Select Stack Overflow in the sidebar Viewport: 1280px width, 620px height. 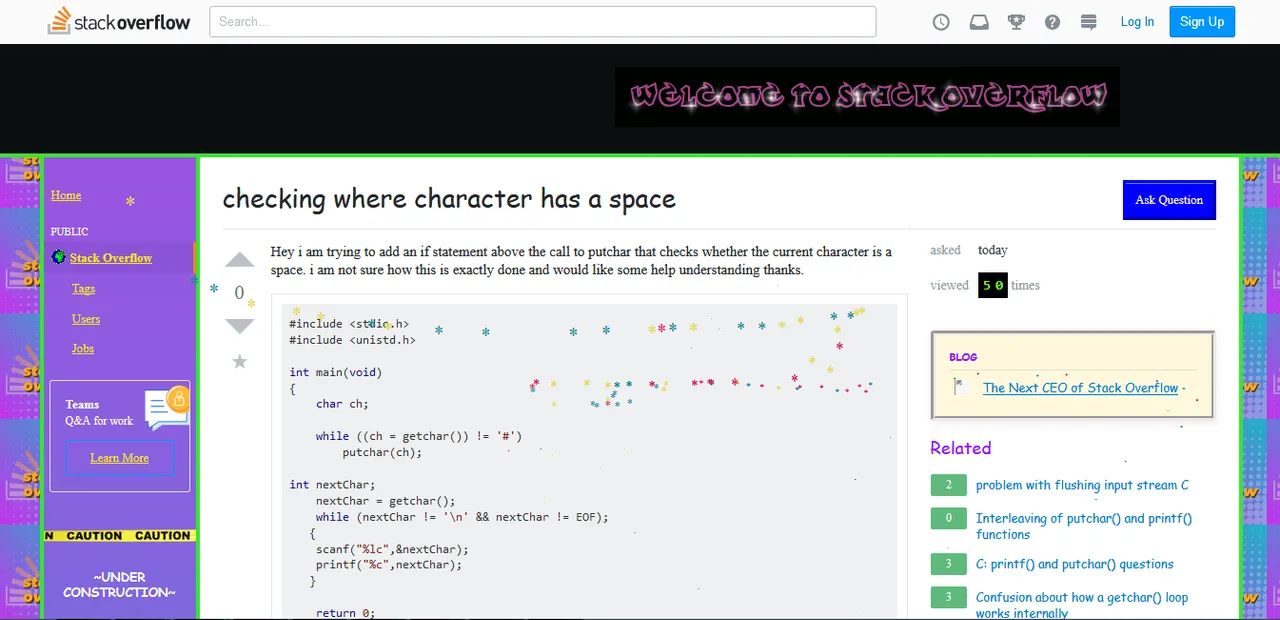[111, 258]
